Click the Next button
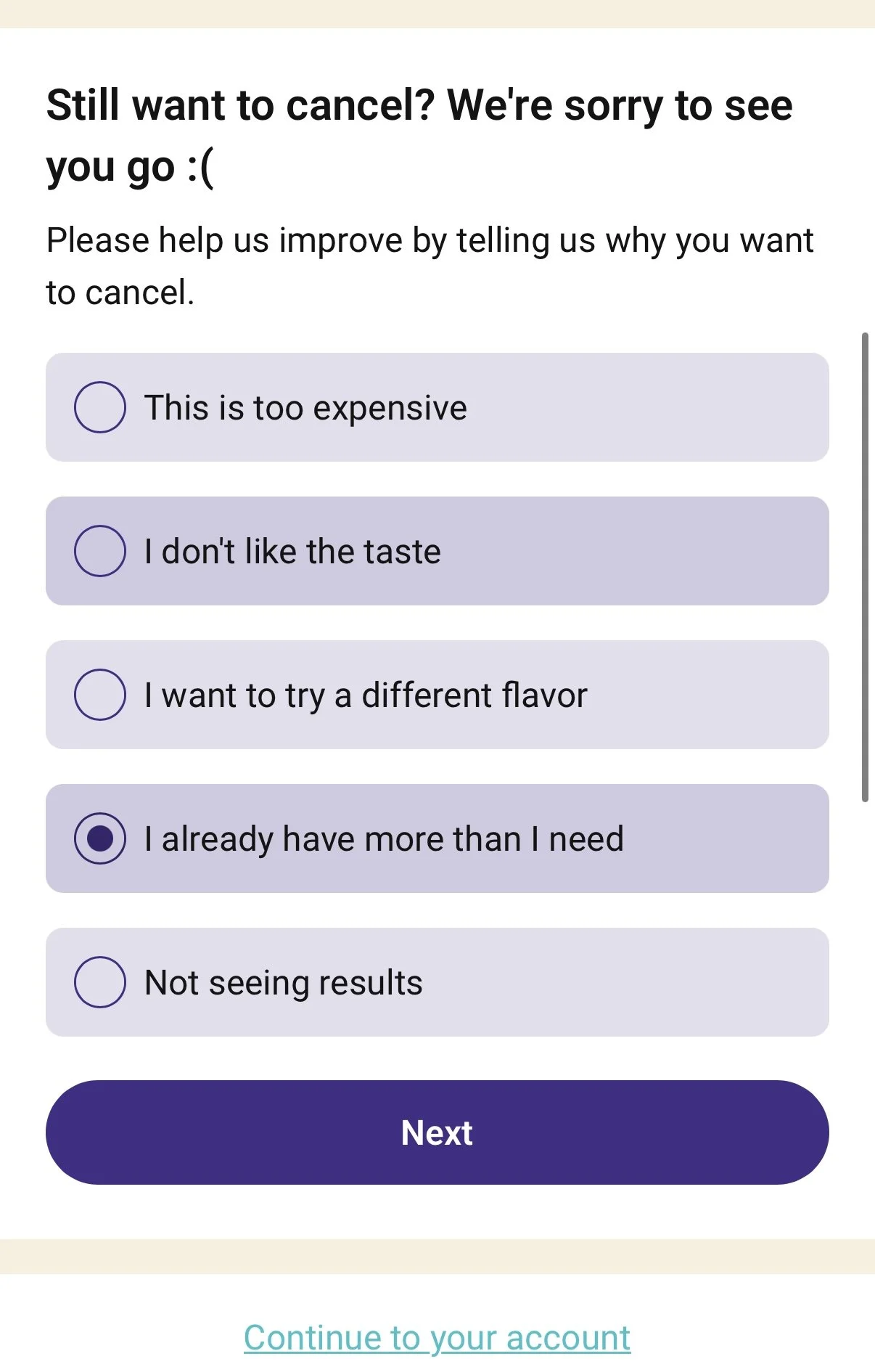Screen dimensions: 875x1372 437,1132
